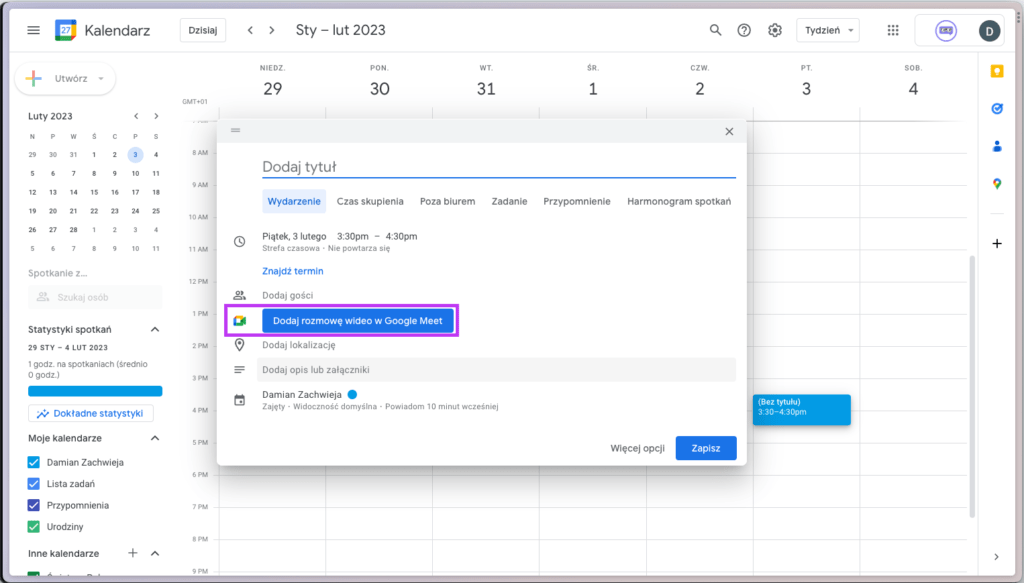Open Google Maps side panel icon
Viewport: 1024px width, 583px height.
tap(997, 184)
